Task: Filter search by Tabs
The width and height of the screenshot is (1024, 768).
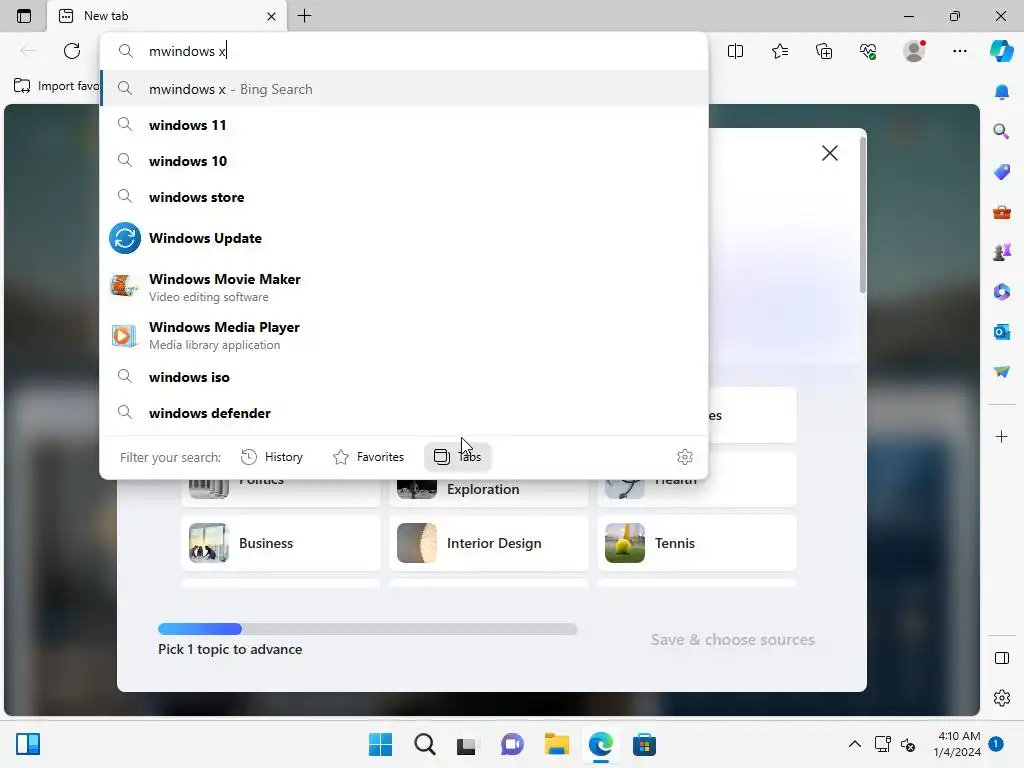Action: click(x=458, y=456)
